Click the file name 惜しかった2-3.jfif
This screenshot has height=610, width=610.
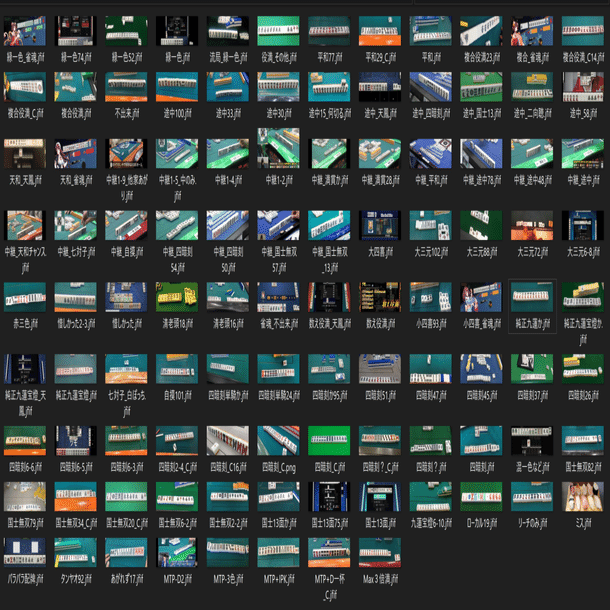76,324
